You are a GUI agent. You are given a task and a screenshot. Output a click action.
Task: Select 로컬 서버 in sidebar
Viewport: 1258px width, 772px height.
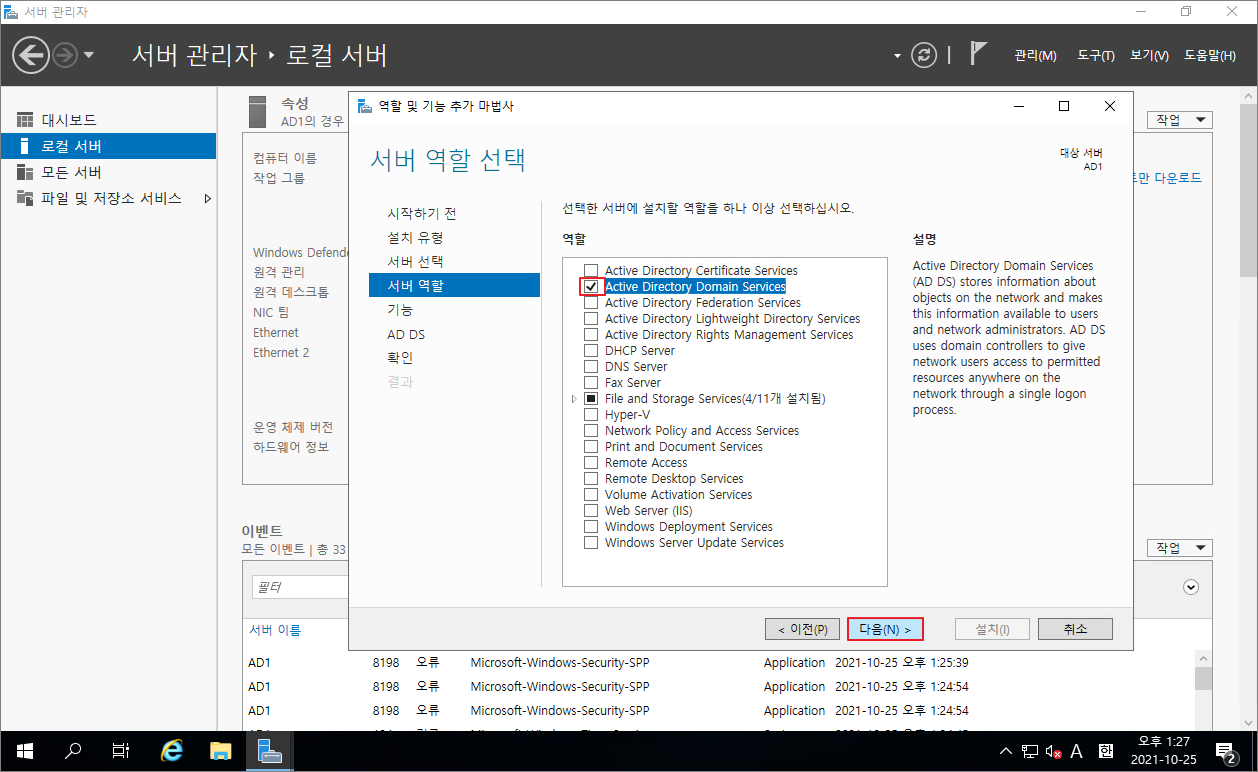(x=108, y=146)
